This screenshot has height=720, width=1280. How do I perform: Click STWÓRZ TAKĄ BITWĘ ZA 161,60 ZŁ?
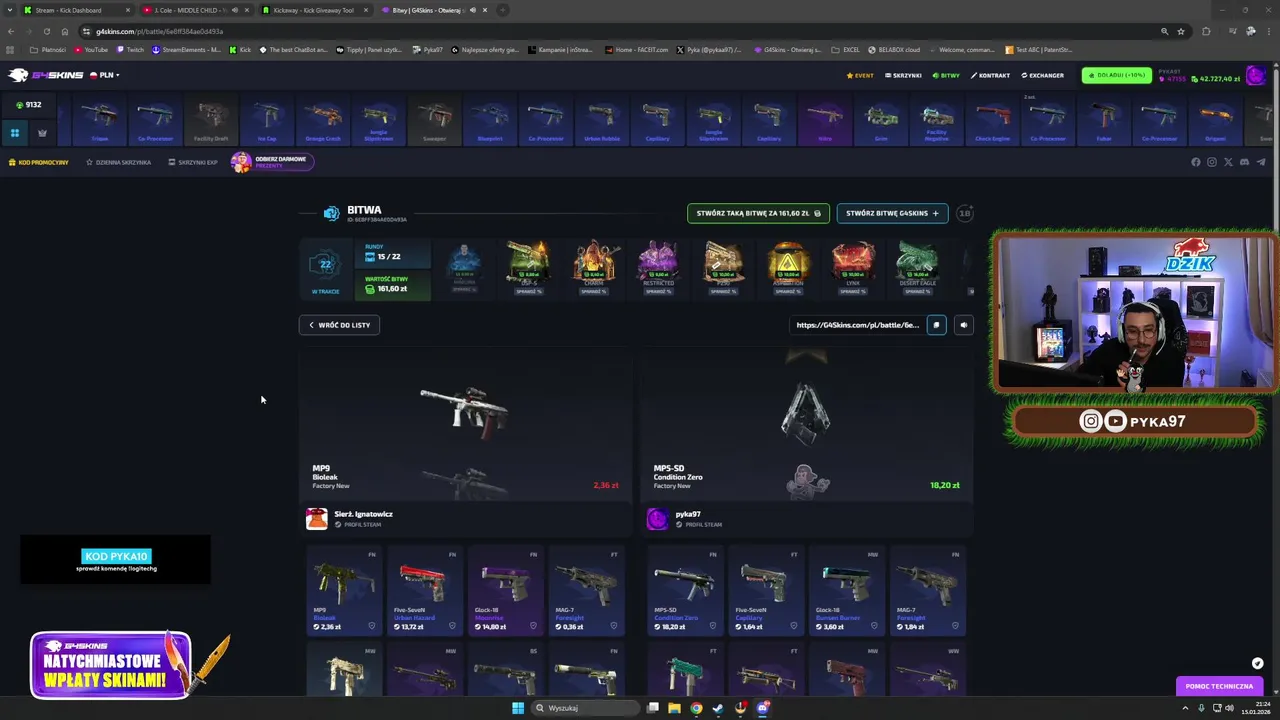tap(758, 213)
